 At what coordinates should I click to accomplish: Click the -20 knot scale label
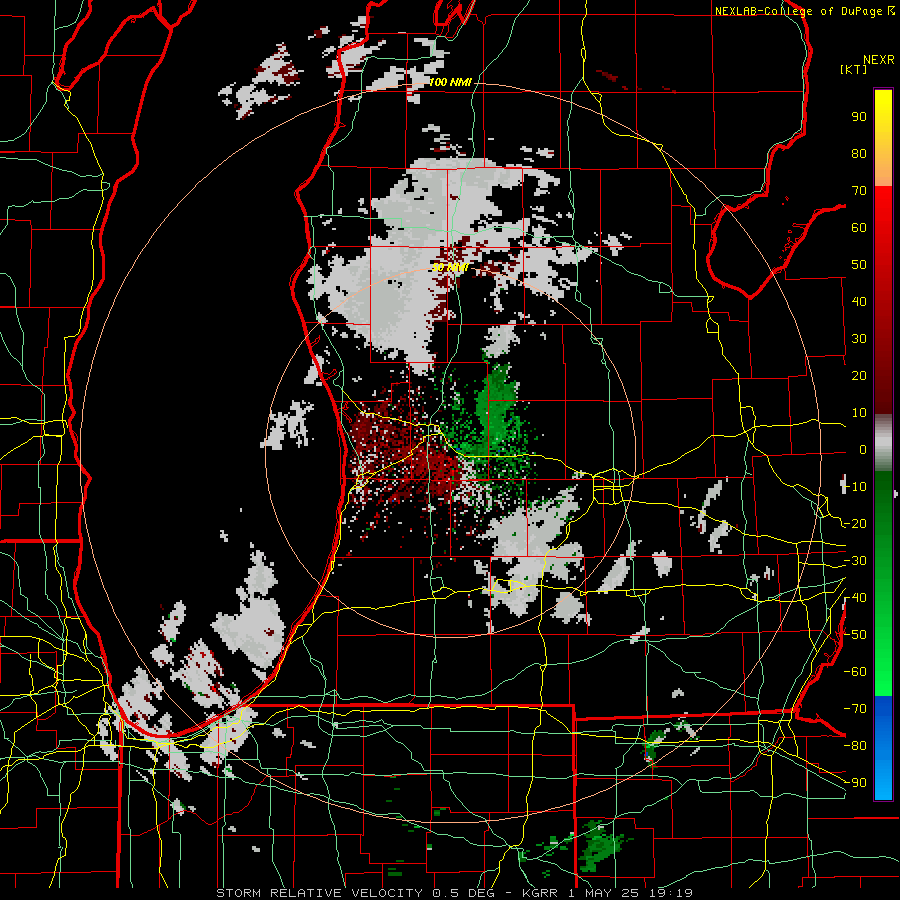pyautogui.click(x=855, y=524)
